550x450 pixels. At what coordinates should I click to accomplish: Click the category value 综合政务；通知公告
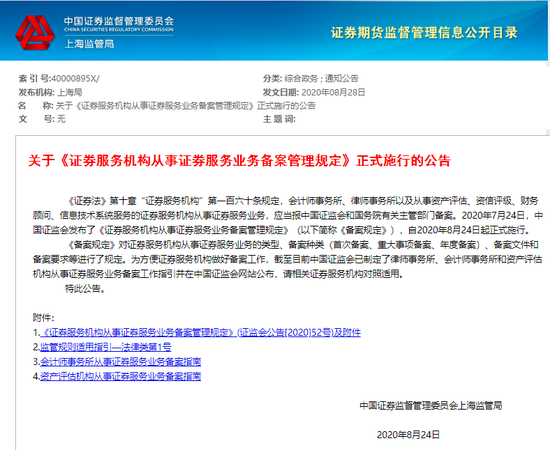click(321, 78)
